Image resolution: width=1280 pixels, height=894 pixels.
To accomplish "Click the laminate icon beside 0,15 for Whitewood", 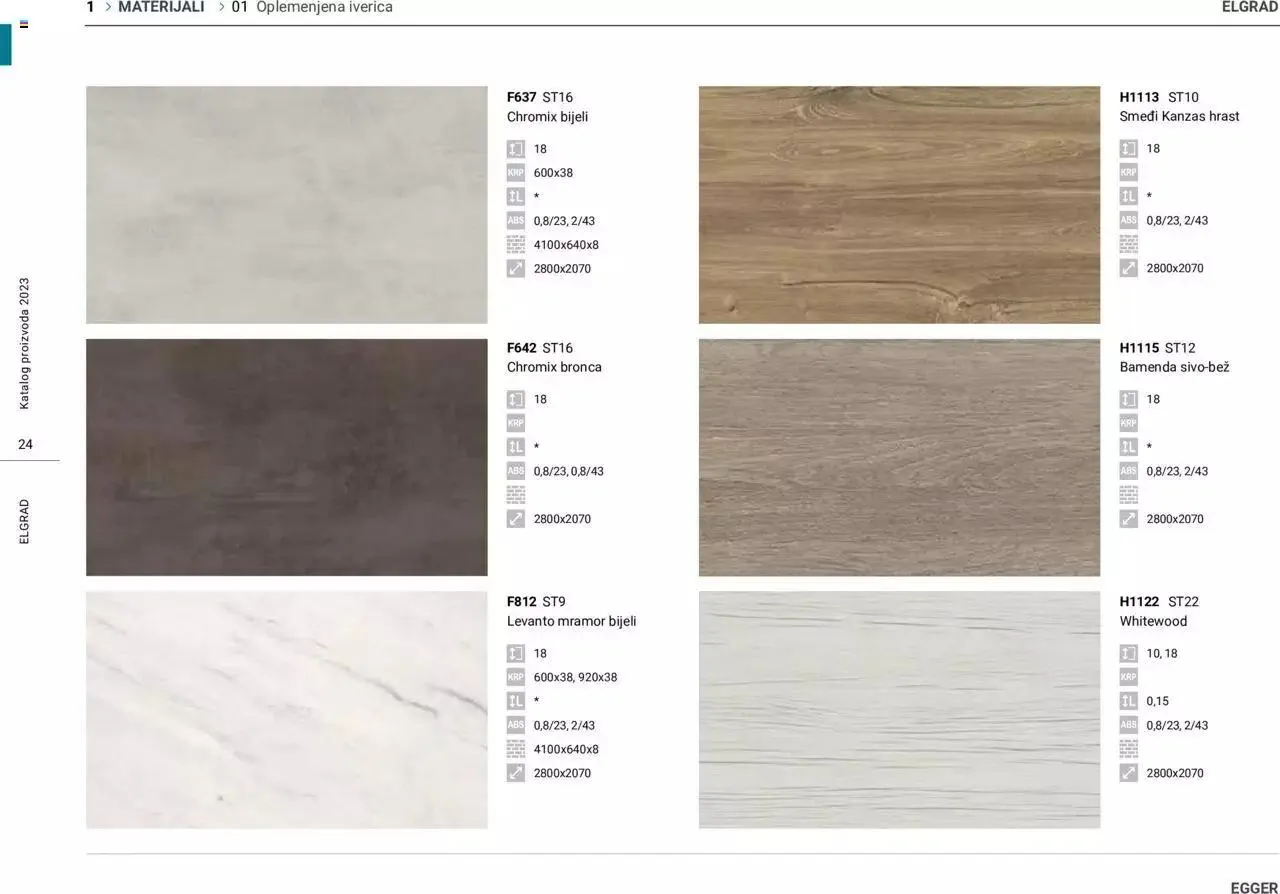I will coord(1128,701).
